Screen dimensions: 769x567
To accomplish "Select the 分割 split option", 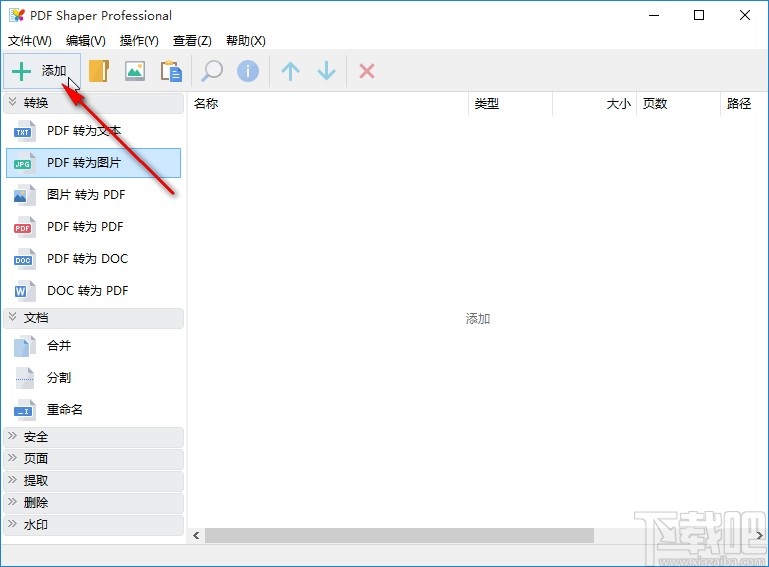I will 94,378.
